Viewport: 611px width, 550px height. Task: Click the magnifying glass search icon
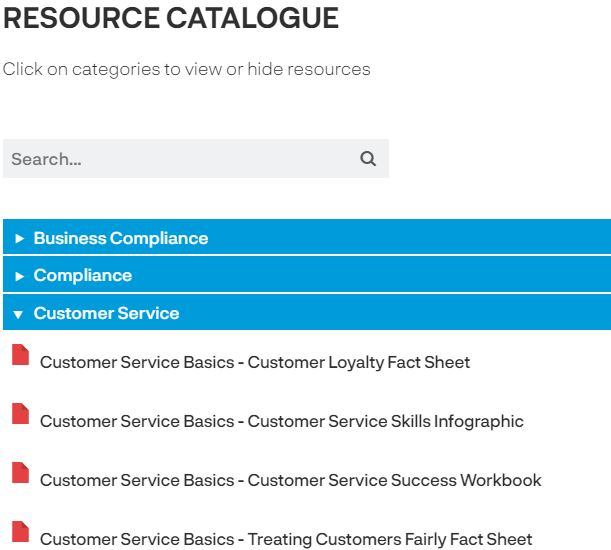click(368, 159)
